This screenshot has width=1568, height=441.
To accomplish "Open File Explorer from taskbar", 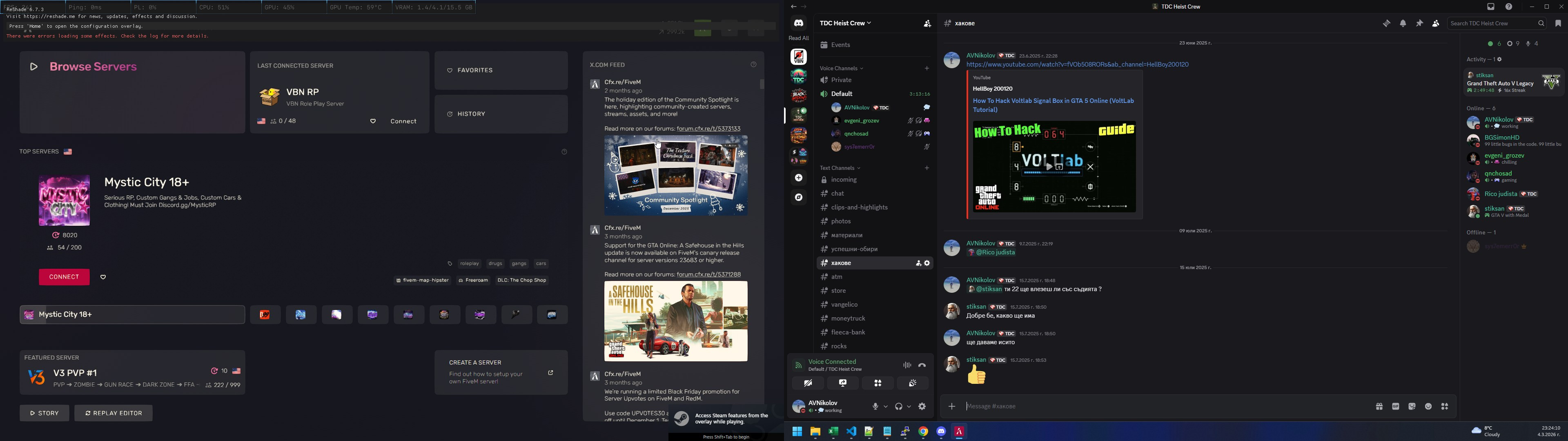I will click(x=815, y=432).
